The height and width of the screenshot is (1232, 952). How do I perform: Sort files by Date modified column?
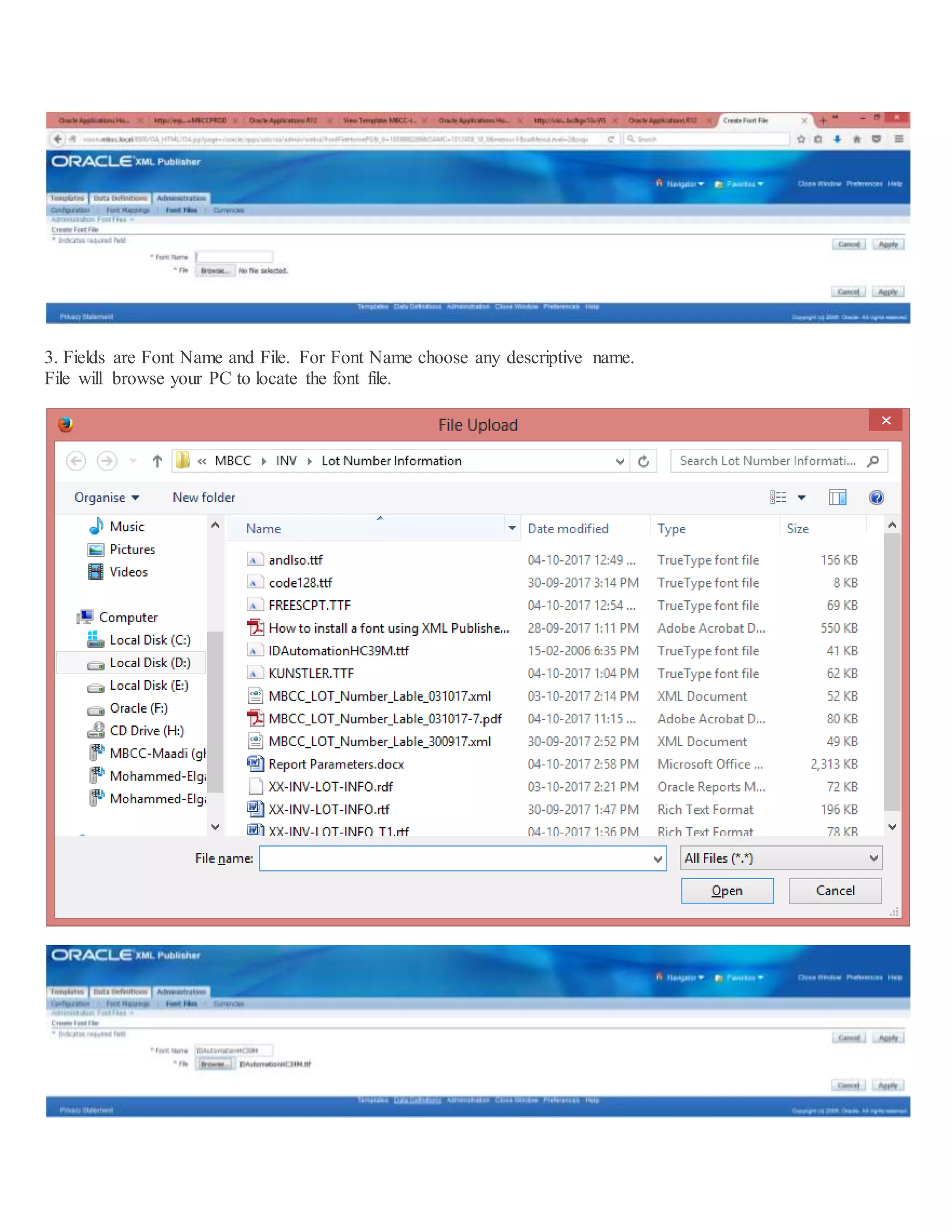pos(568,529)
